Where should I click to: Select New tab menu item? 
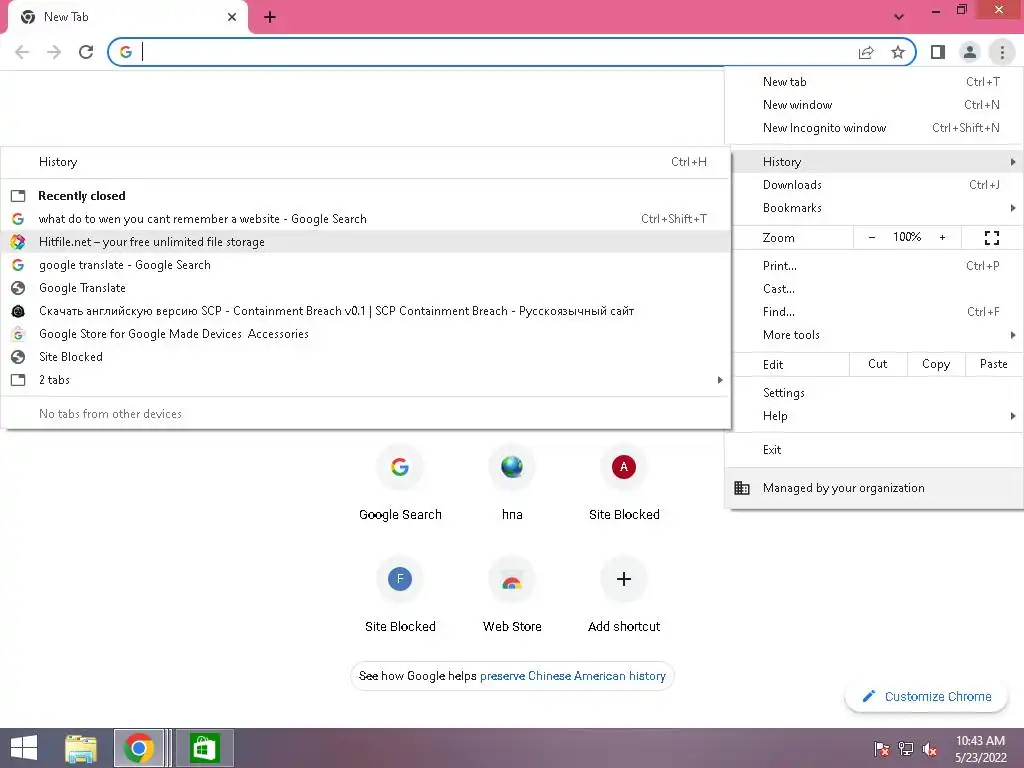(874, 82)
